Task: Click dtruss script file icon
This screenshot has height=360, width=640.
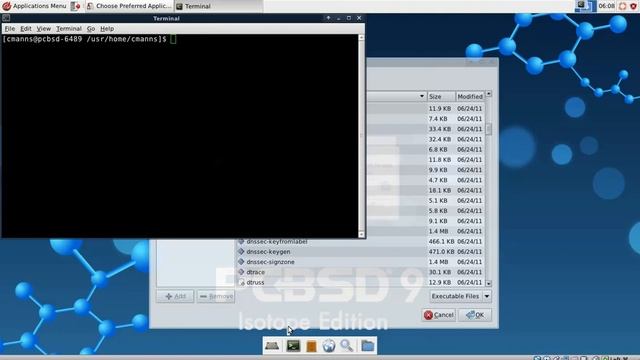Action: tap(241, 282)
